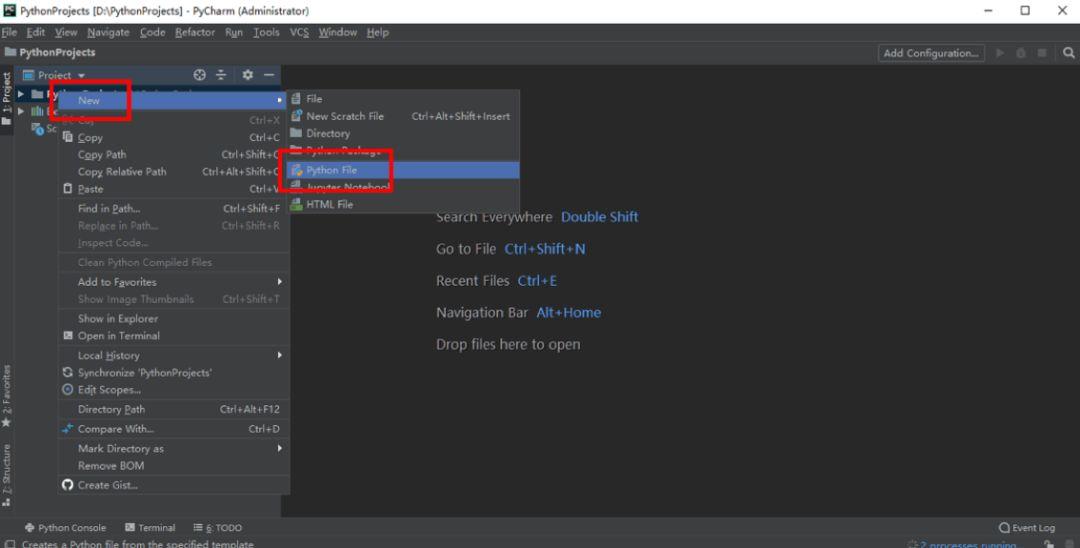Choose Find in Path... menu entry
Image resolution: width=1080 pixels, height=548 pixels.
pos(174,208)
